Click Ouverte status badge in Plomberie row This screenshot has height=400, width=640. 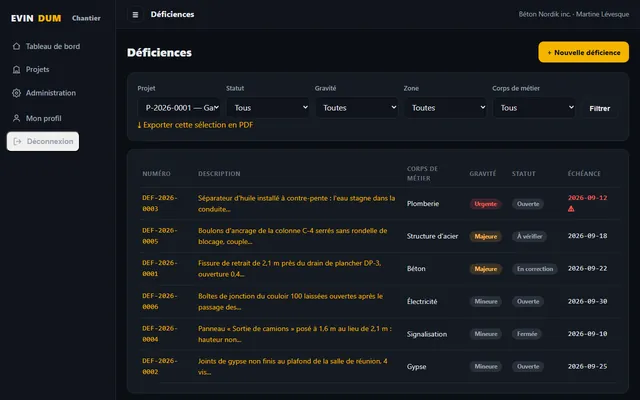pyautogui.click(x=528, y=204)
